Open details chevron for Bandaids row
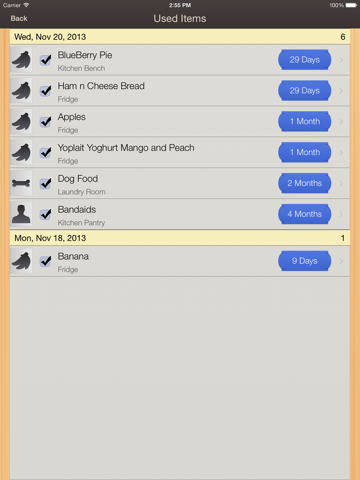Screen dimensions: 360x480 pyautogui.click(x=341, y=214)
